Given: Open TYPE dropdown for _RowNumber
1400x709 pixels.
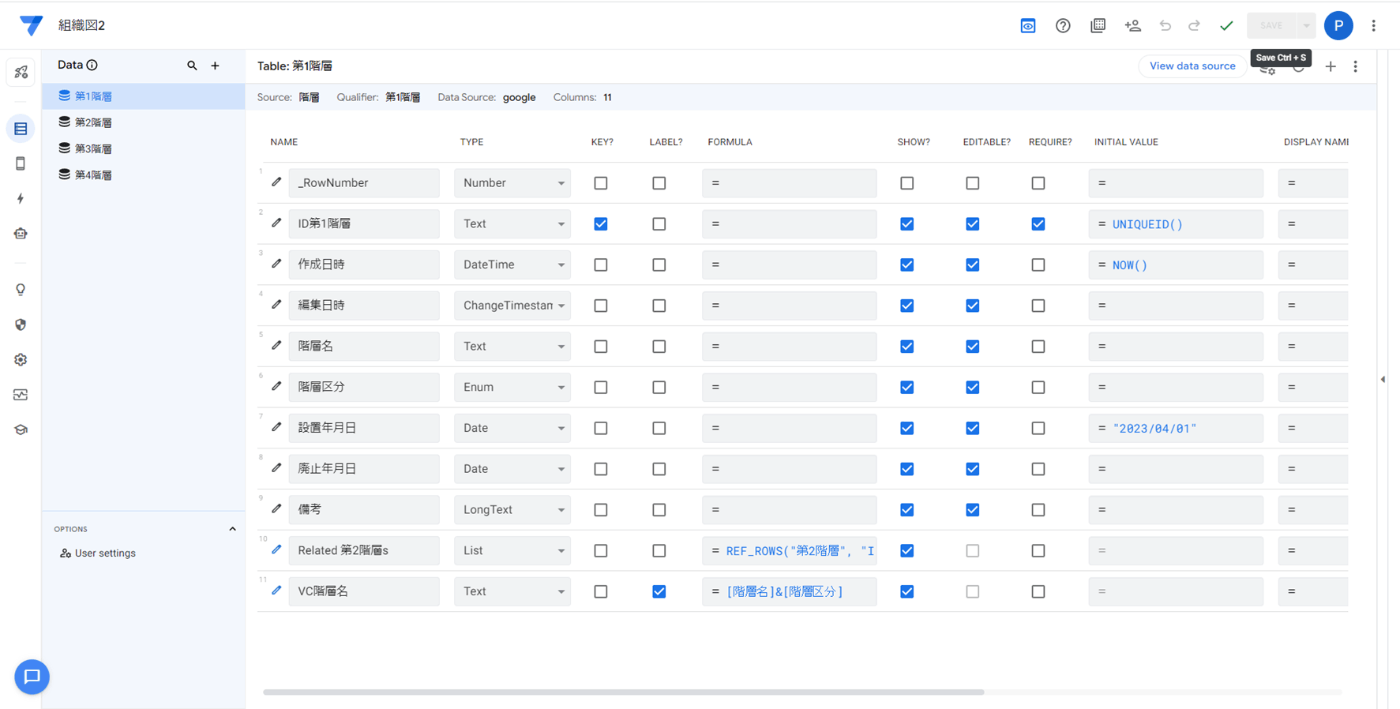Looking at the screenshot, I should pyautogui.click(x=512, y=183).
